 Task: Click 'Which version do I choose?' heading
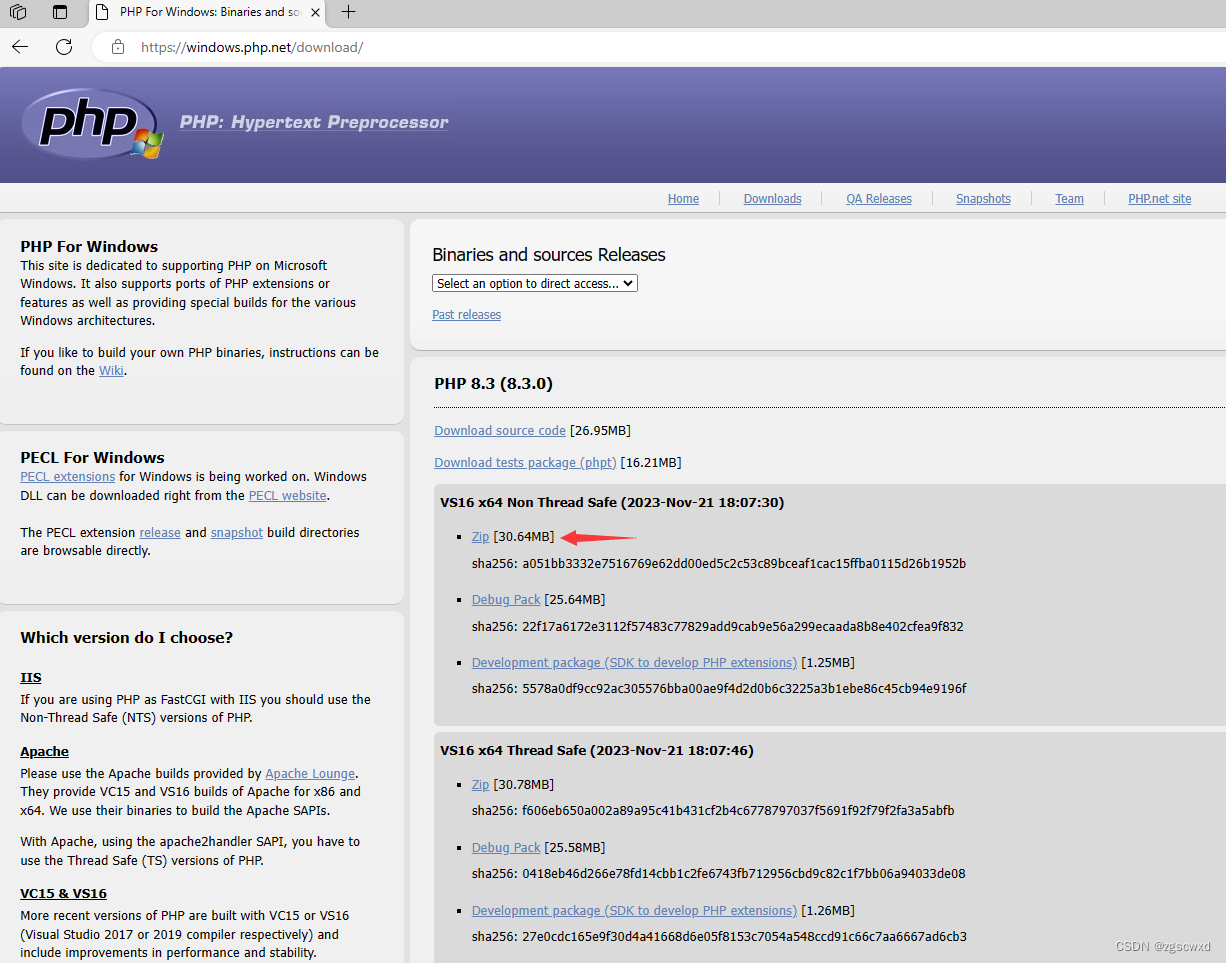[127, 638]
